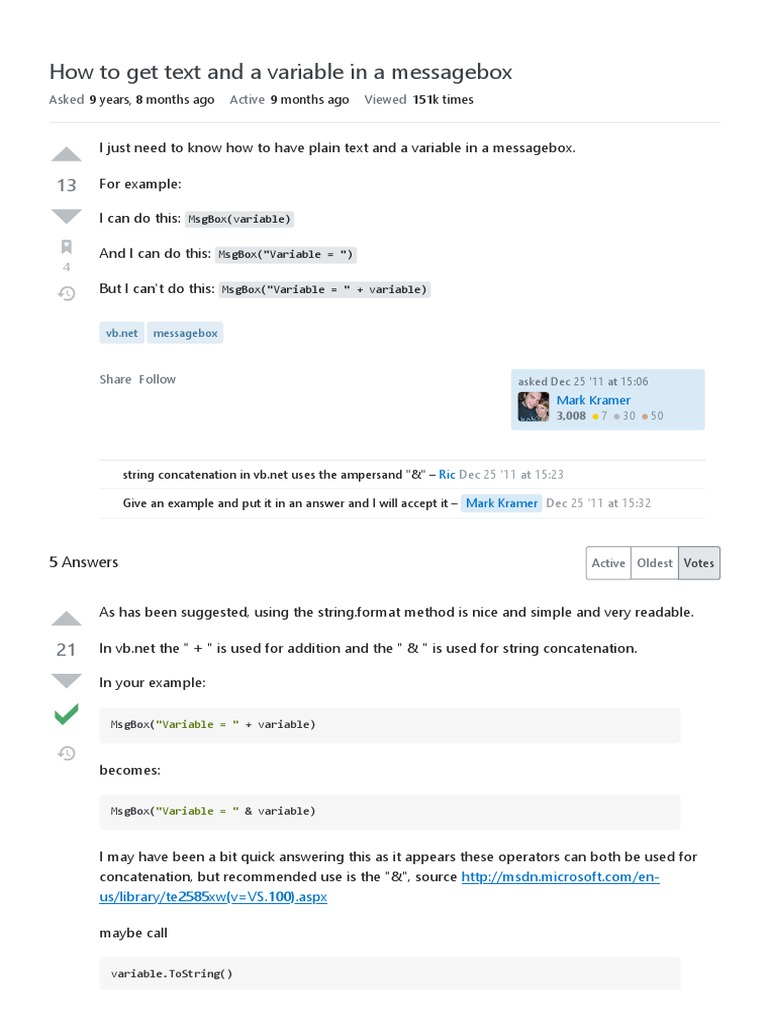The width and height of the screenshot is (768, 1024).
Task: Sort answers by Votes
Action: pyautogui.click(x=699, y=563)
